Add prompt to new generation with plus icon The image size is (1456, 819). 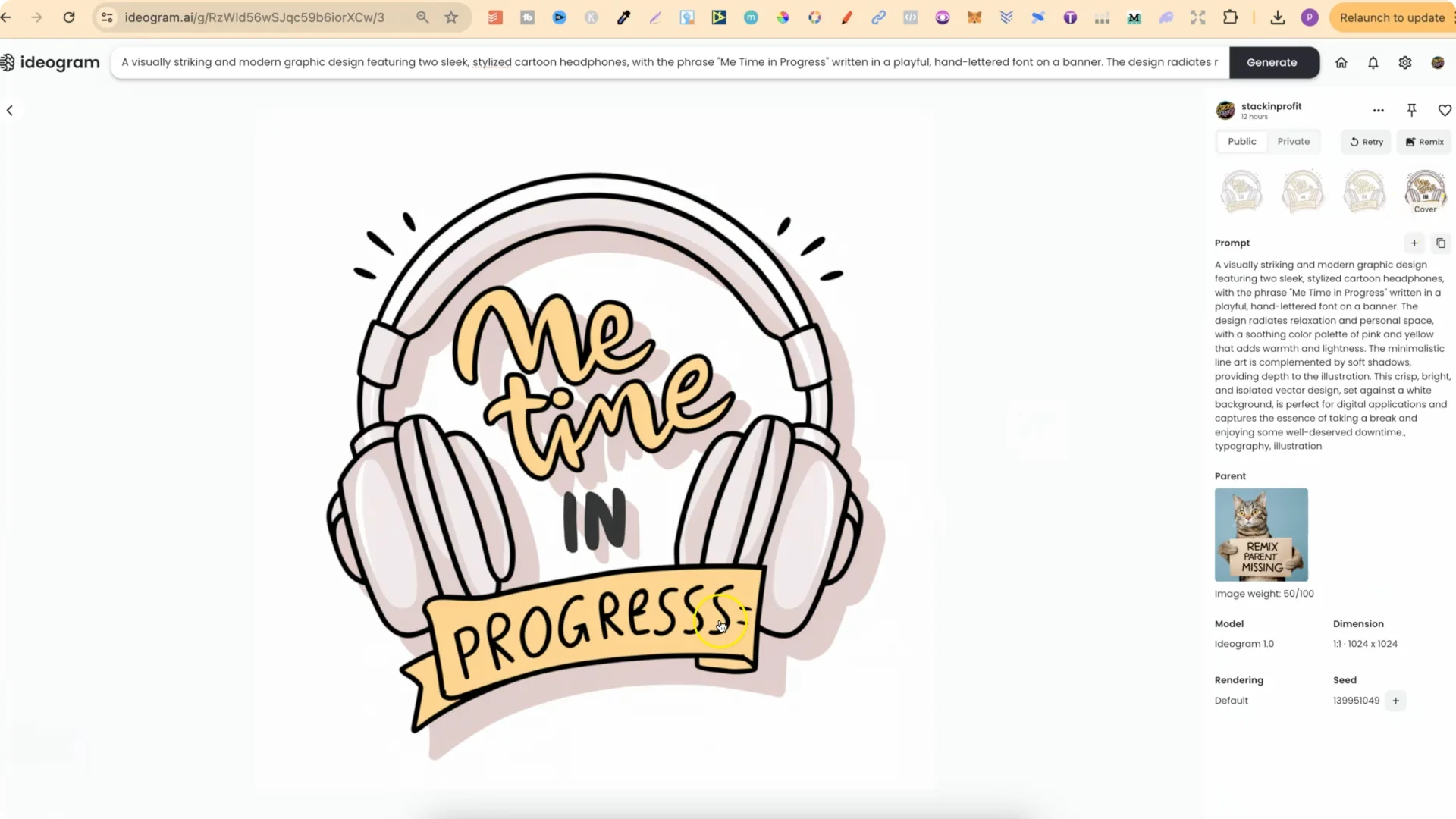pos(1414,243)
